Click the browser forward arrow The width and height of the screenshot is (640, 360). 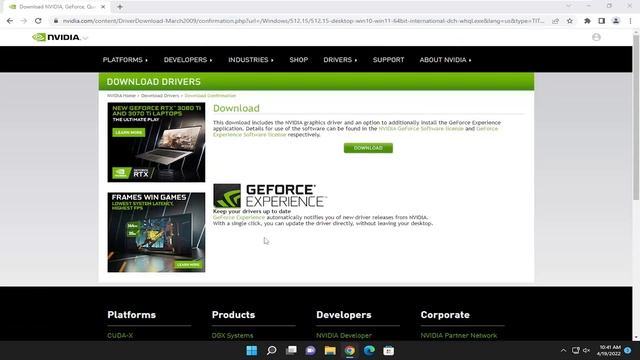click(24, 21)
